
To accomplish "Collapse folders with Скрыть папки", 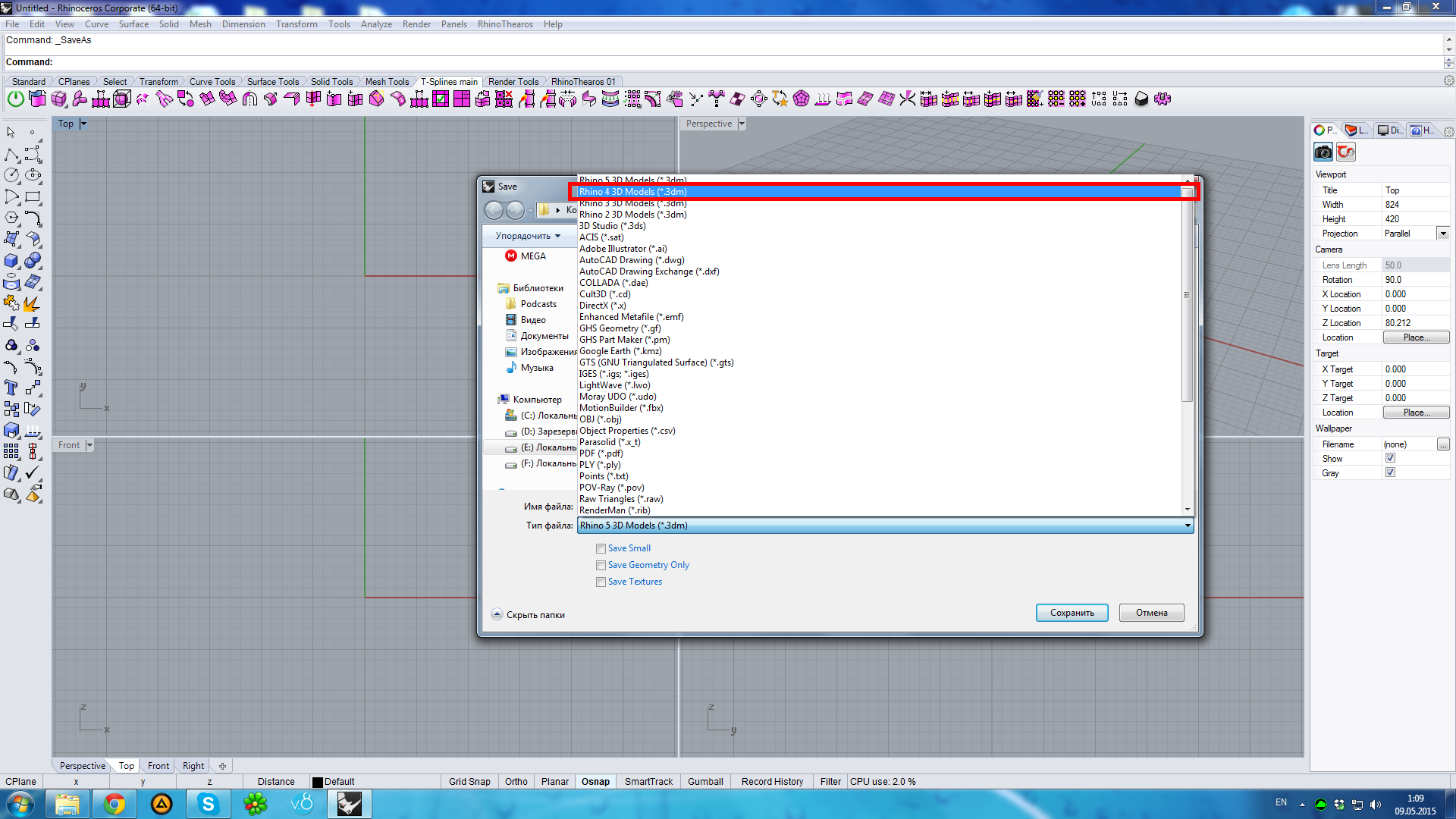I will pyautogui.click(x=528, y=615).
